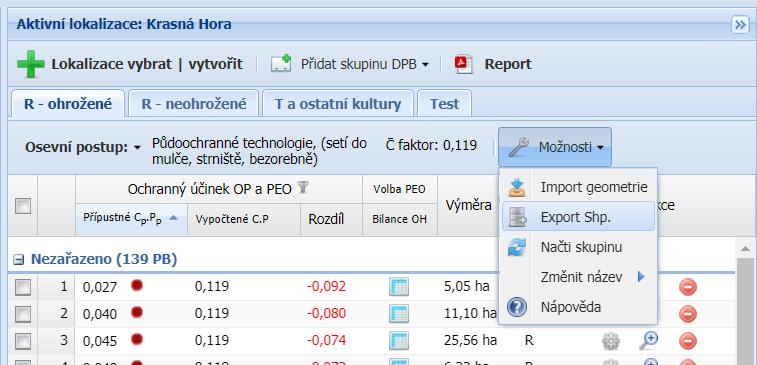Choose Načti skupinu menu item
This screenshot has width=757, height=365.
[578, 247]
